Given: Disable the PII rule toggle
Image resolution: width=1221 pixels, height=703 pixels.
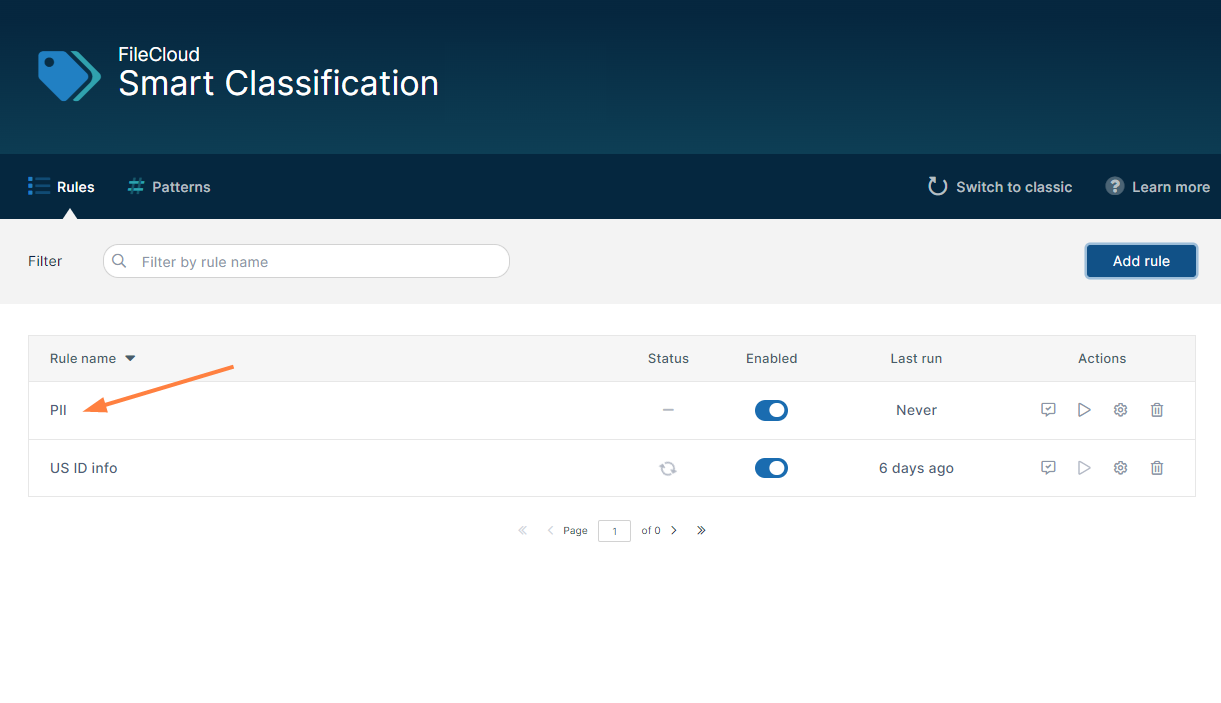Looking at the screenshot, I should click(771, 410).
